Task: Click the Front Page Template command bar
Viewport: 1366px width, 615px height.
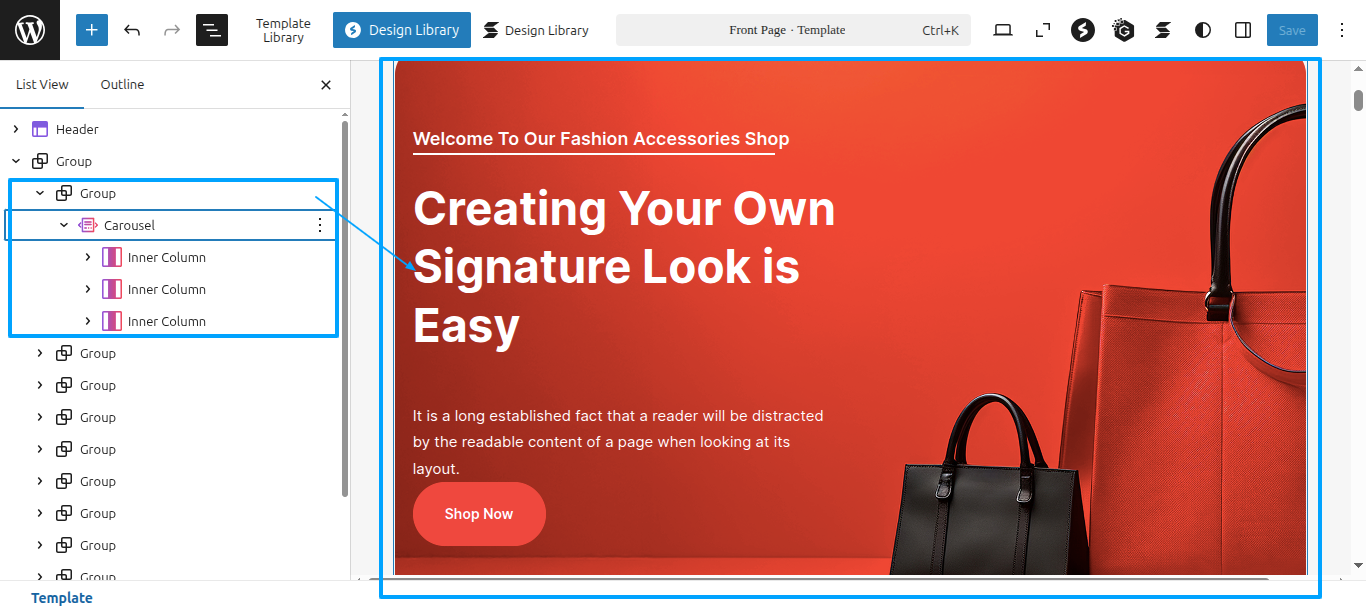Action: tap(793, 30)
